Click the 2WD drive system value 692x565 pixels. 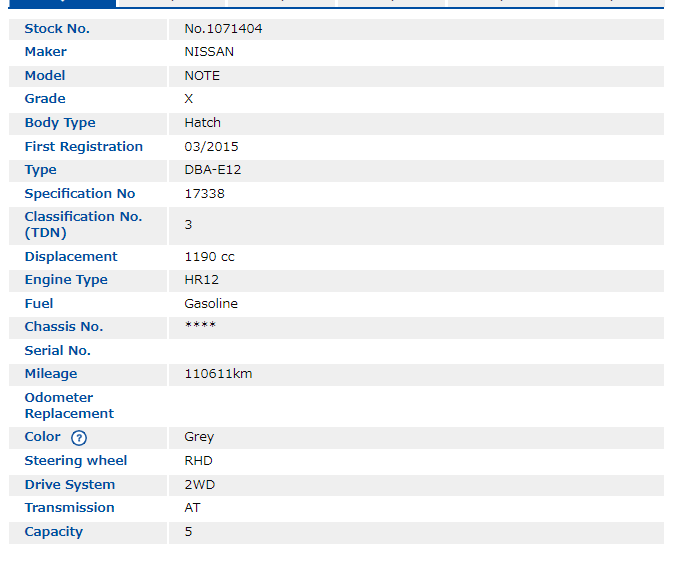[199, 485]
